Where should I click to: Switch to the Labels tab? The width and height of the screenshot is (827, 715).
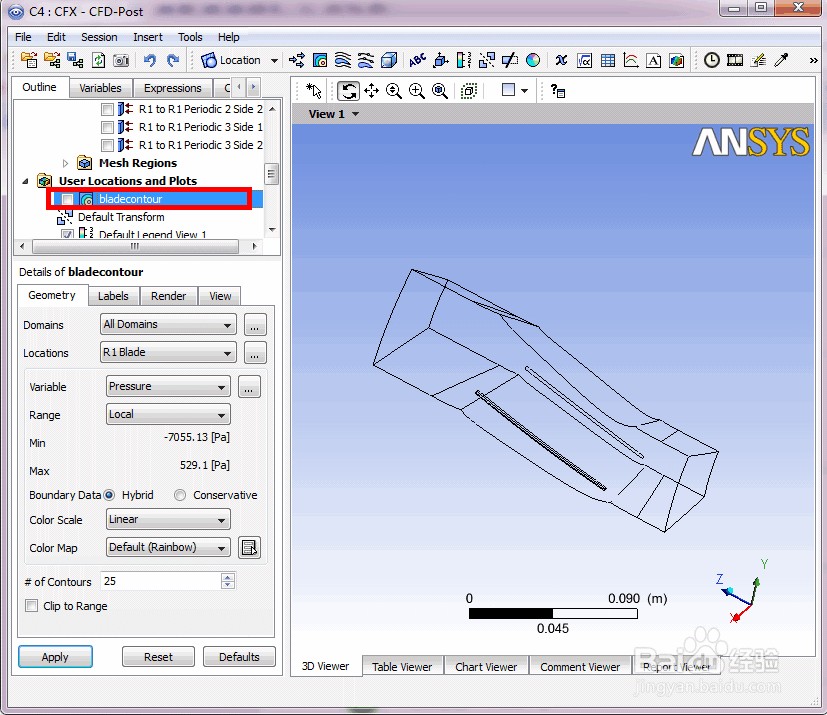113,296
